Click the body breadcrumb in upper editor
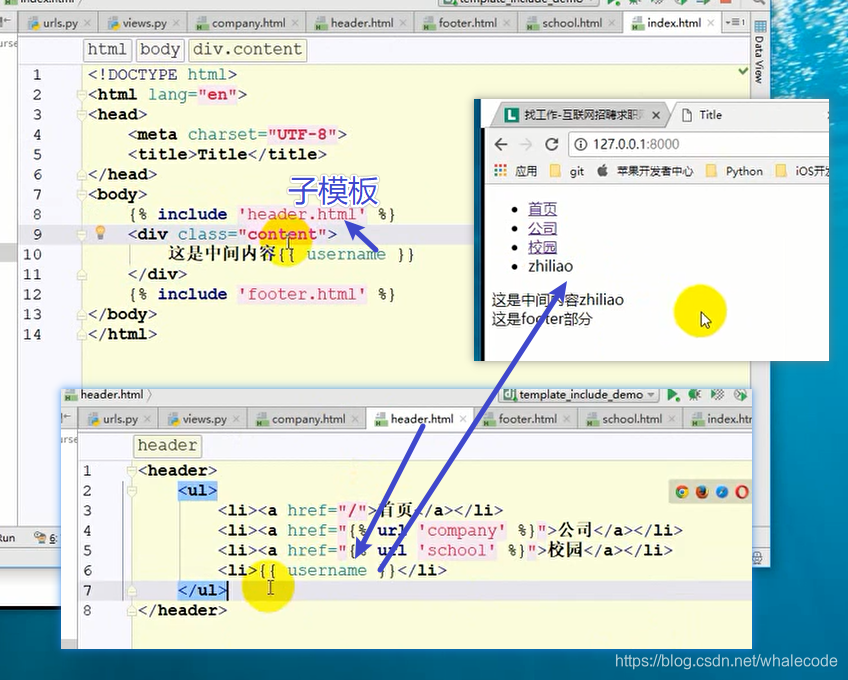 160,49
